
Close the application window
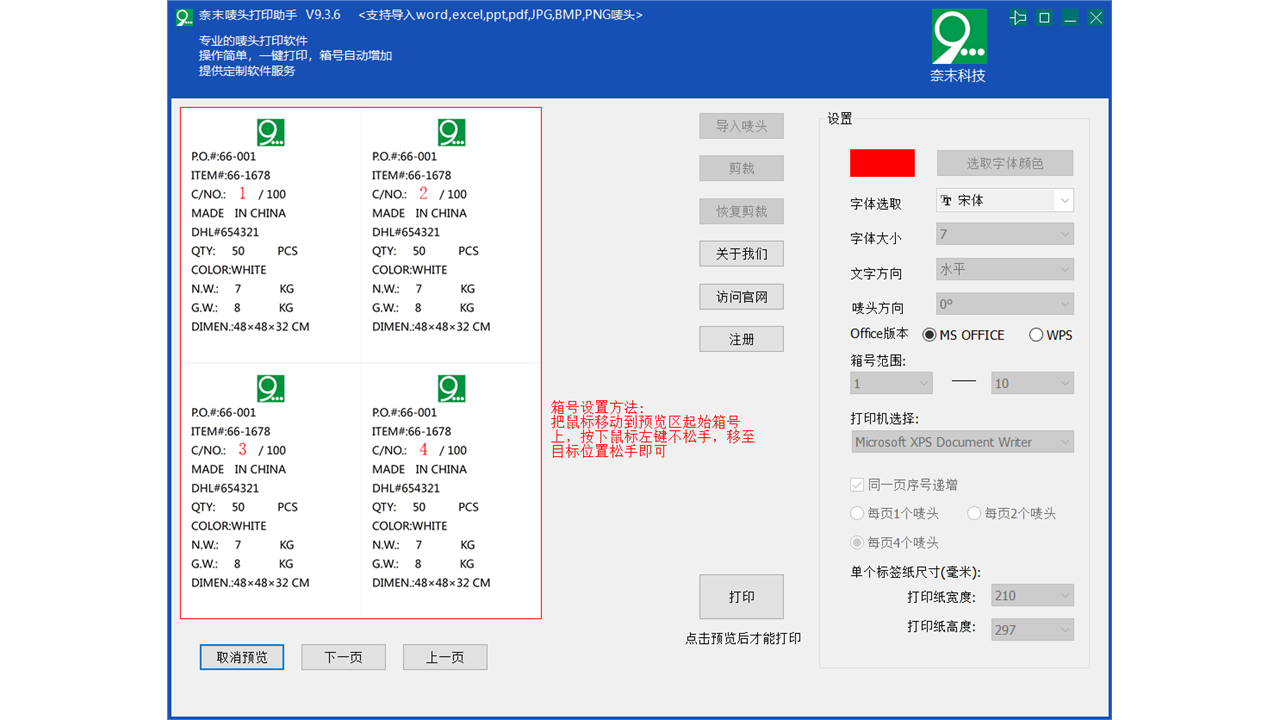tap(1096, 17)
